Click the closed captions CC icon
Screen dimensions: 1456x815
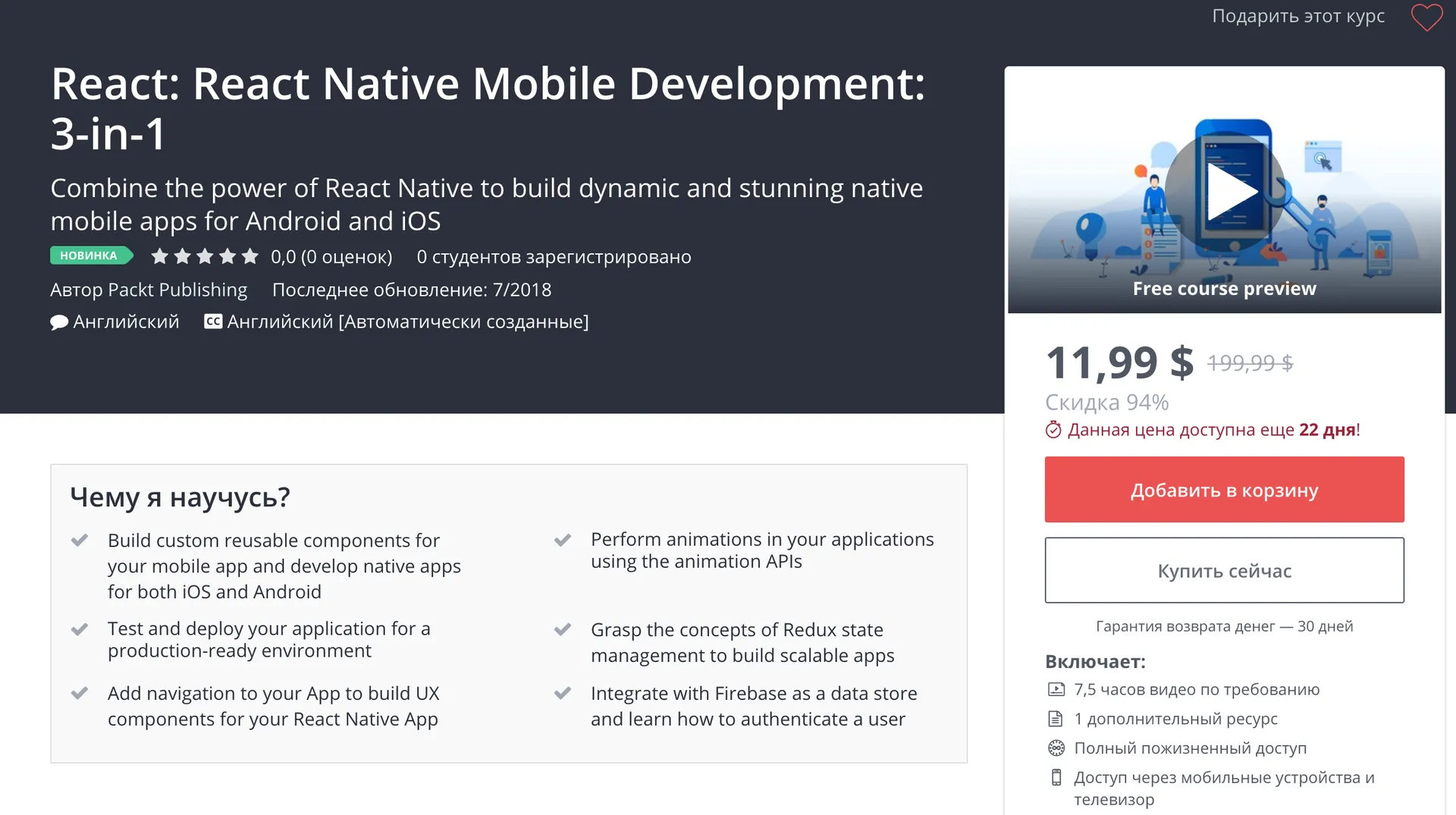point(213,321)
